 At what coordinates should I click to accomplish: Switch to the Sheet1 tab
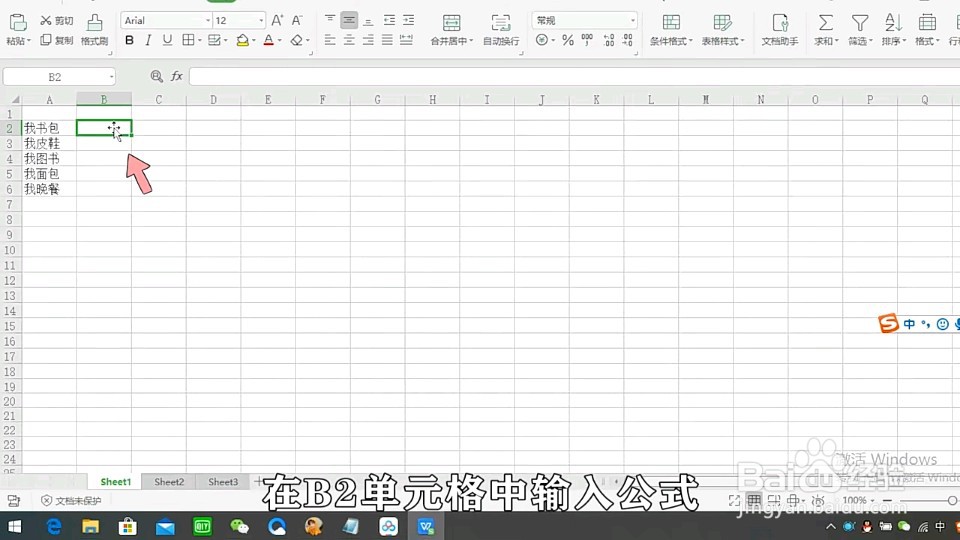coord(116,482)
